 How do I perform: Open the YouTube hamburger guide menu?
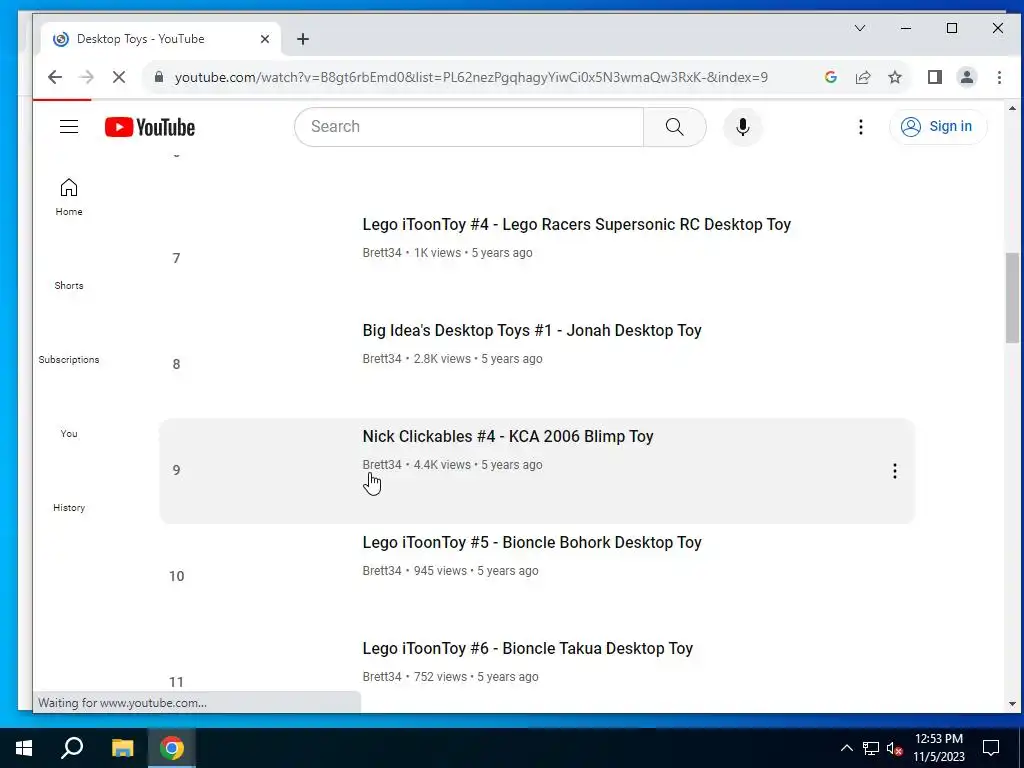coord(69,127)
